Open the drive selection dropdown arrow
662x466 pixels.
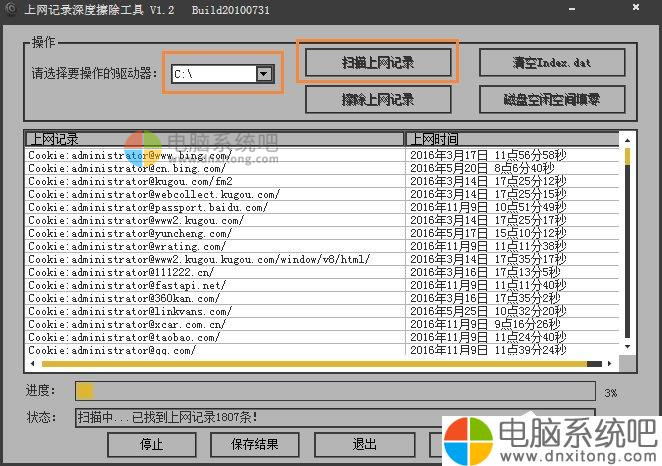click(x=264, y=74)
